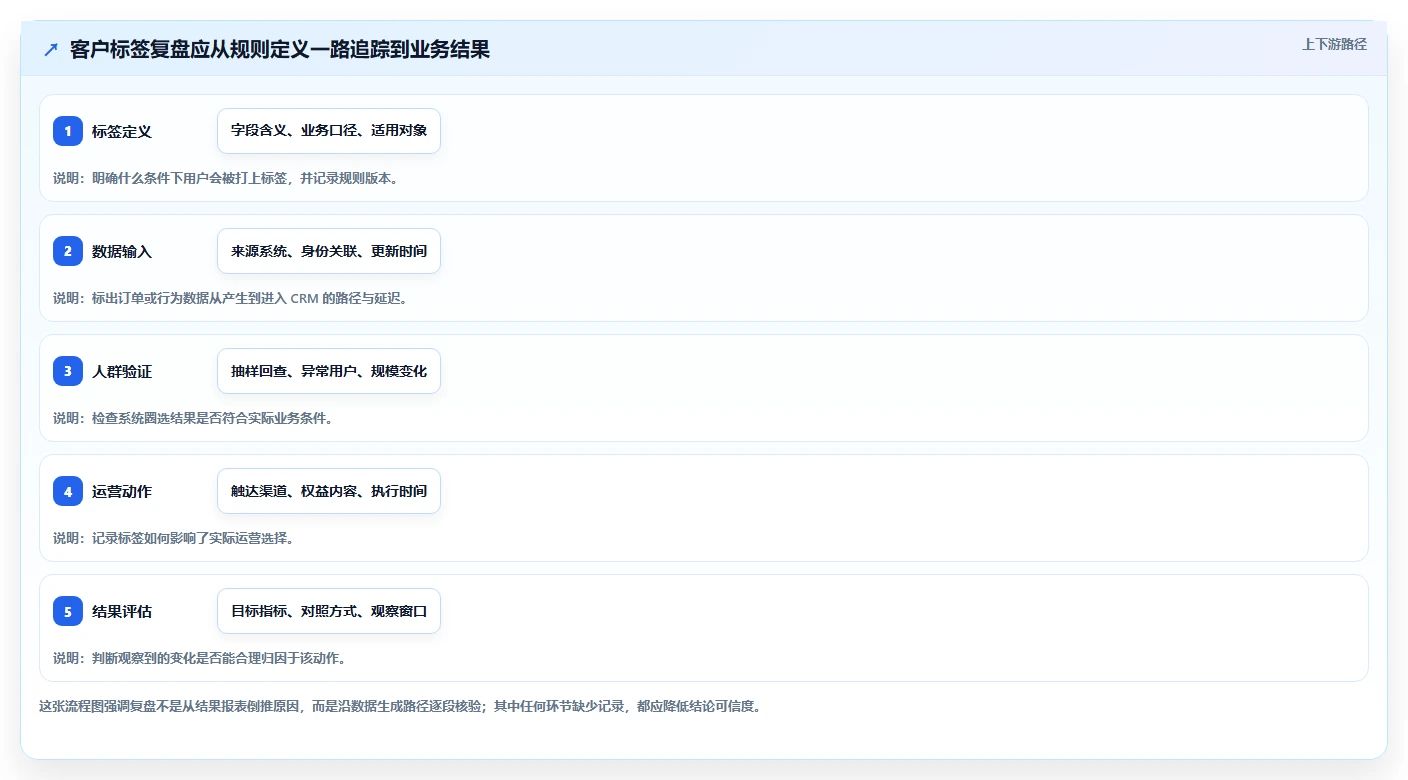Click the 标签定义 step heading
Viewport: 1408px width, 780px height.
[122, 131]
